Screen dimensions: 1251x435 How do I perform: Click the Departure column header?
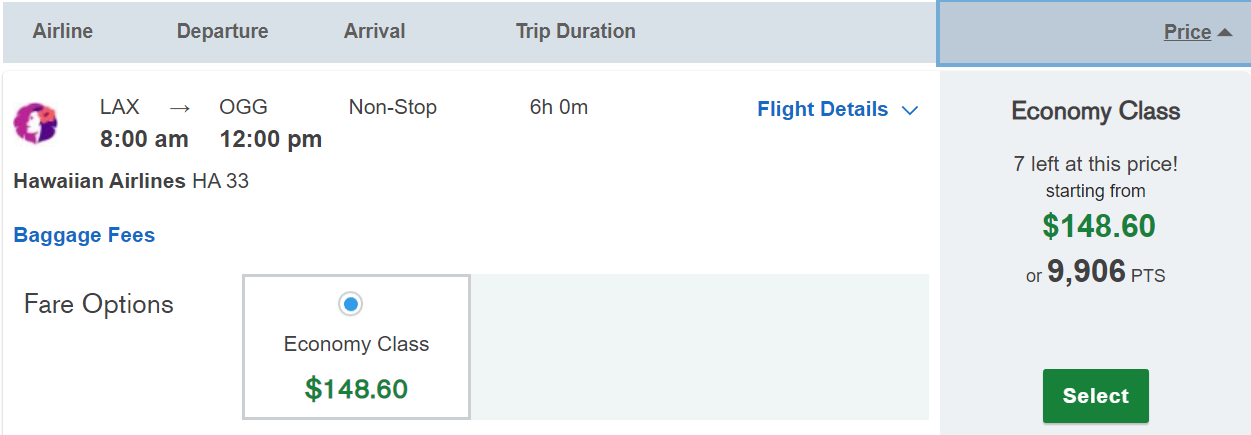click(222, 31)
